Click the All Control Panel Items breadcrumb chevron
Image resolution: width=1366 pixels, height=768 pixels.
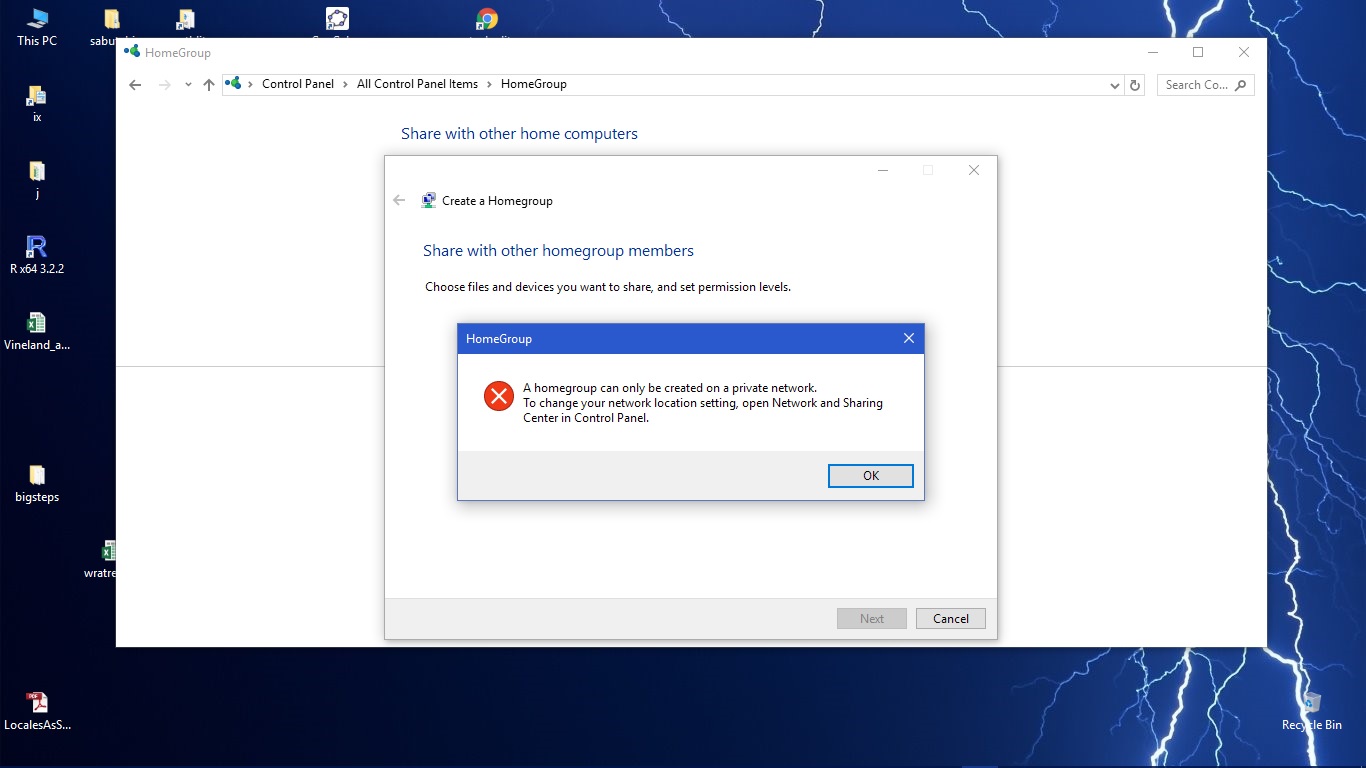pos(487,84)
